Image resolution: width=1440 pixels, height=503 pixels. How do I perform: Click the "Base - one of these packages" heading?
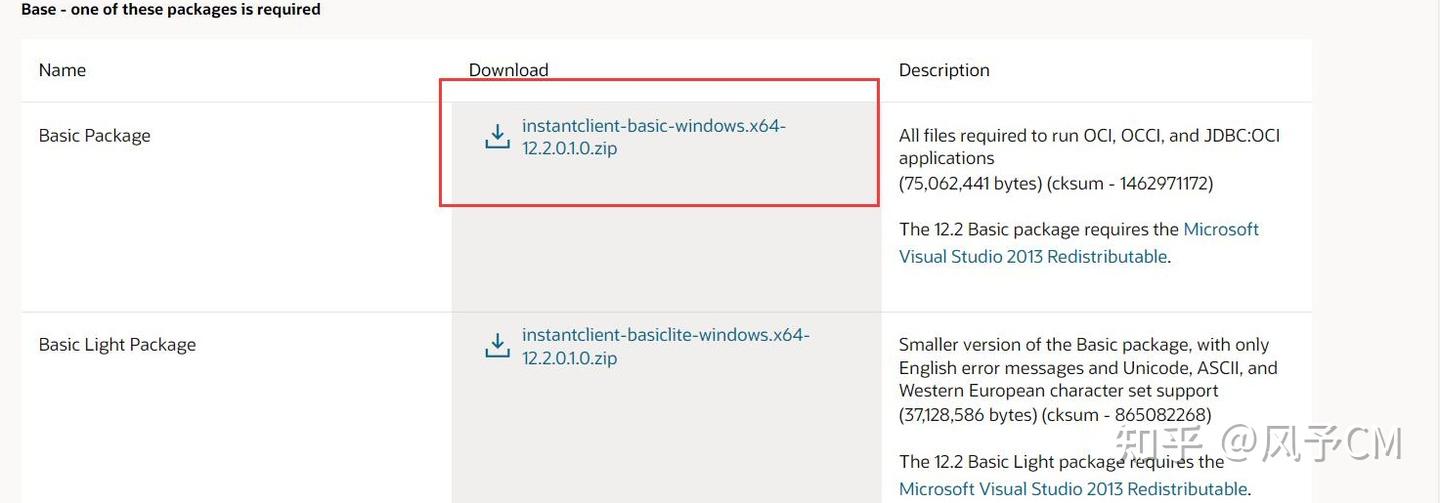click(171, 10)
